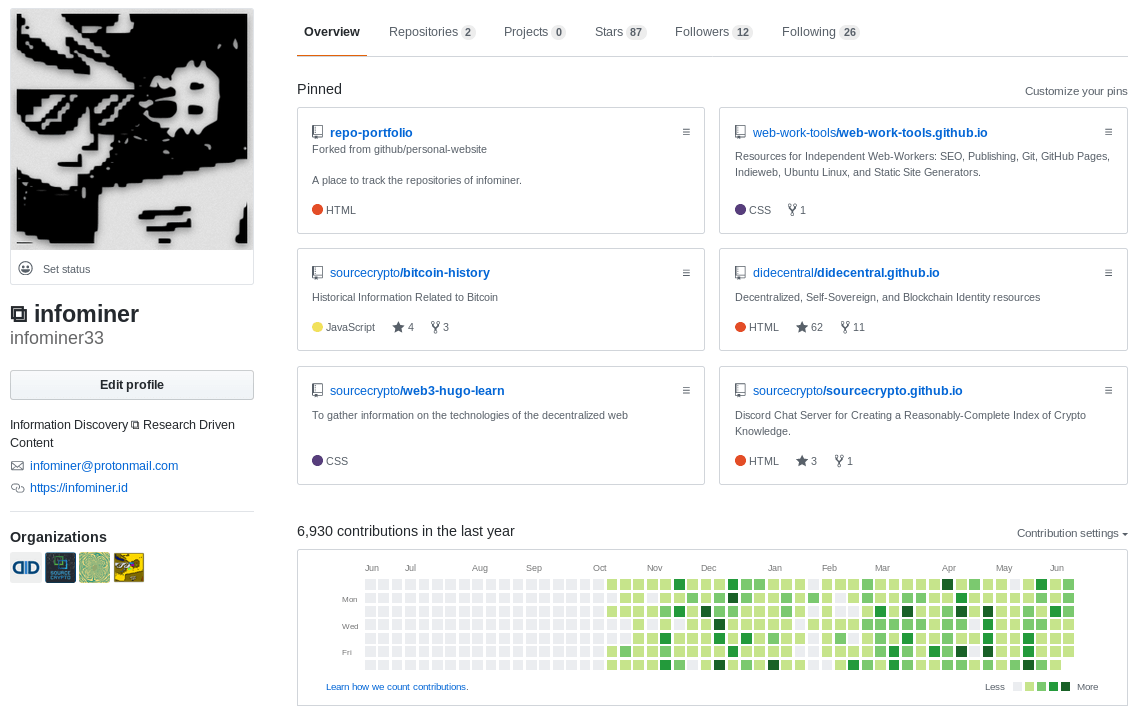This screenshot has height=707, width=1132.
Task: Grab the reorder handle on repo-portfolio card
Action: 686,132
